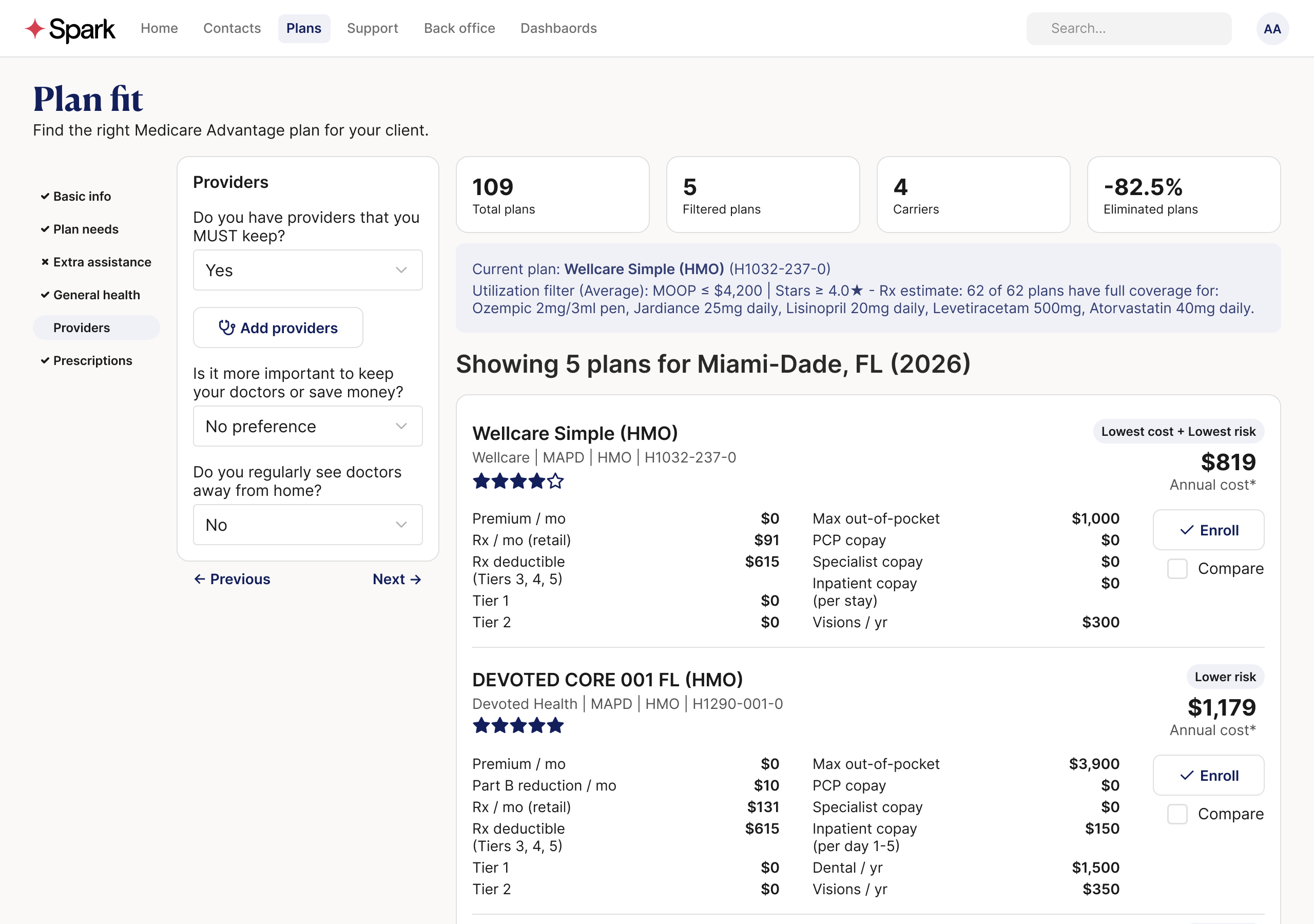Open the Extra assistance step
Image resolution: width=1314 pixels, height=924 pixels.
[96, 262]
